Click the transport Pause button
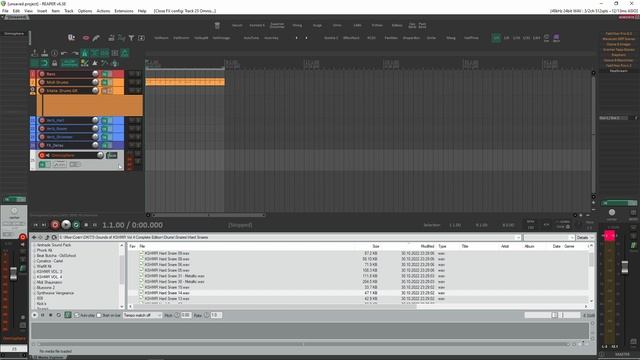Viewport: 640px width, 360px height. 95,225
